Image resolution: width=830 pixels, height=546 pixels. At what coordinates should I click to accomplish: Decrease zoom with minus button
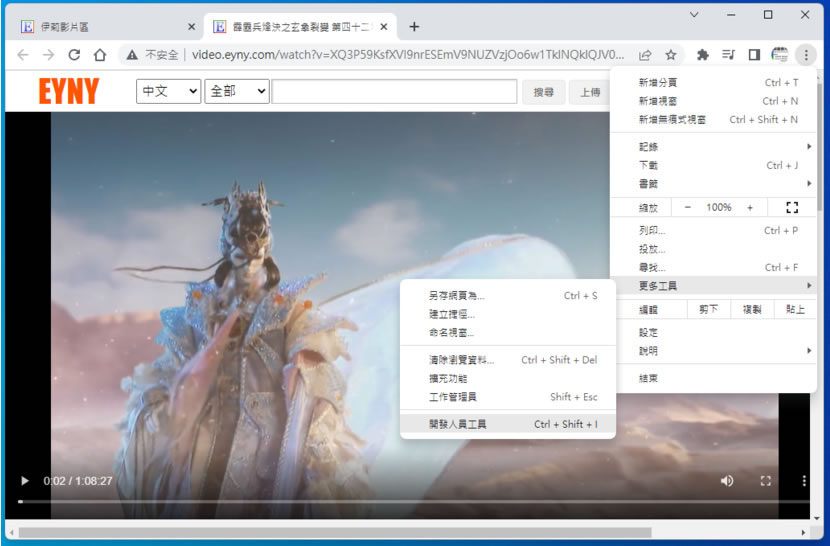(687, 208)
